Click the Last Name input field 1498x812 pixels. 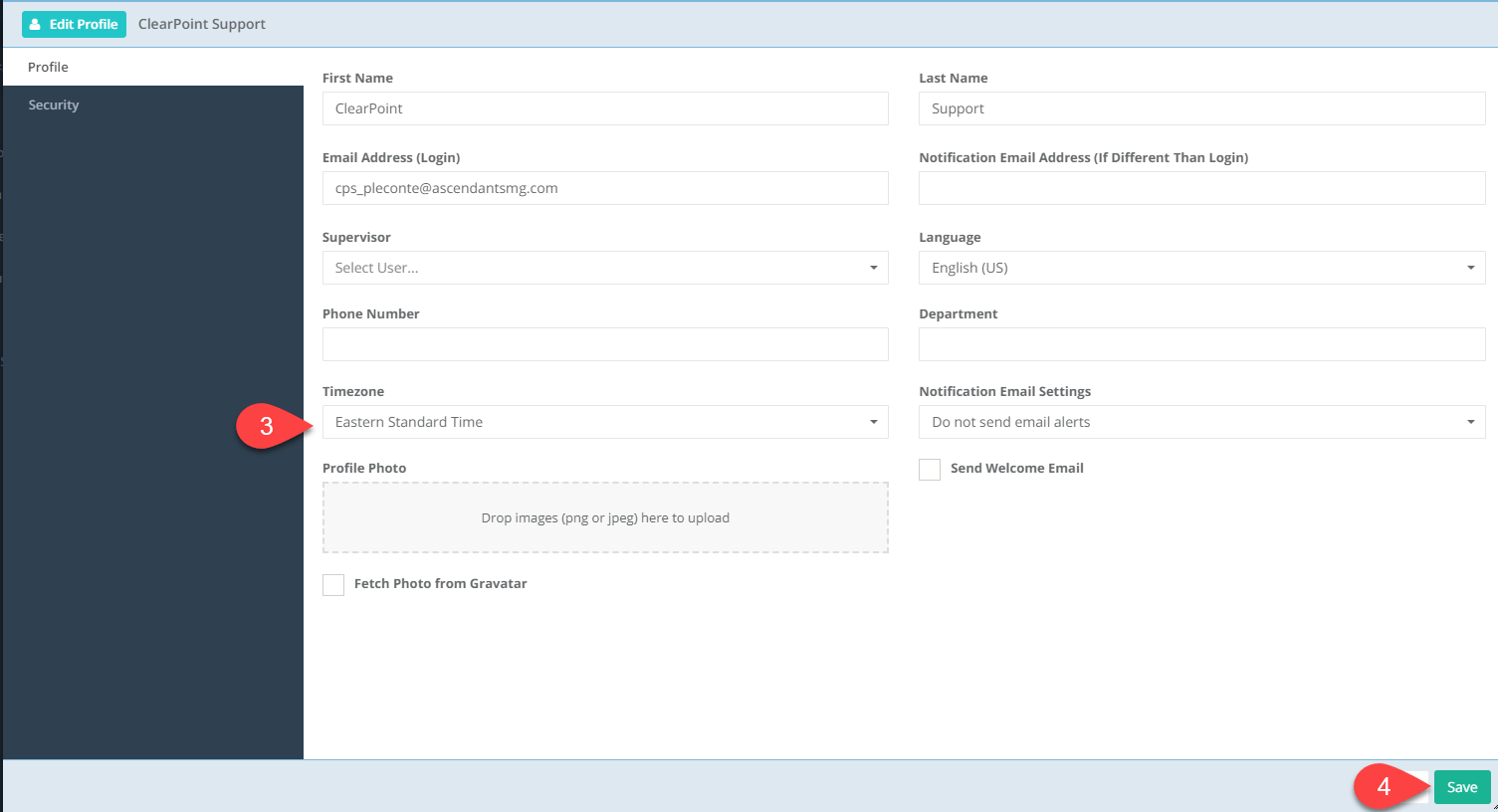1201,108
